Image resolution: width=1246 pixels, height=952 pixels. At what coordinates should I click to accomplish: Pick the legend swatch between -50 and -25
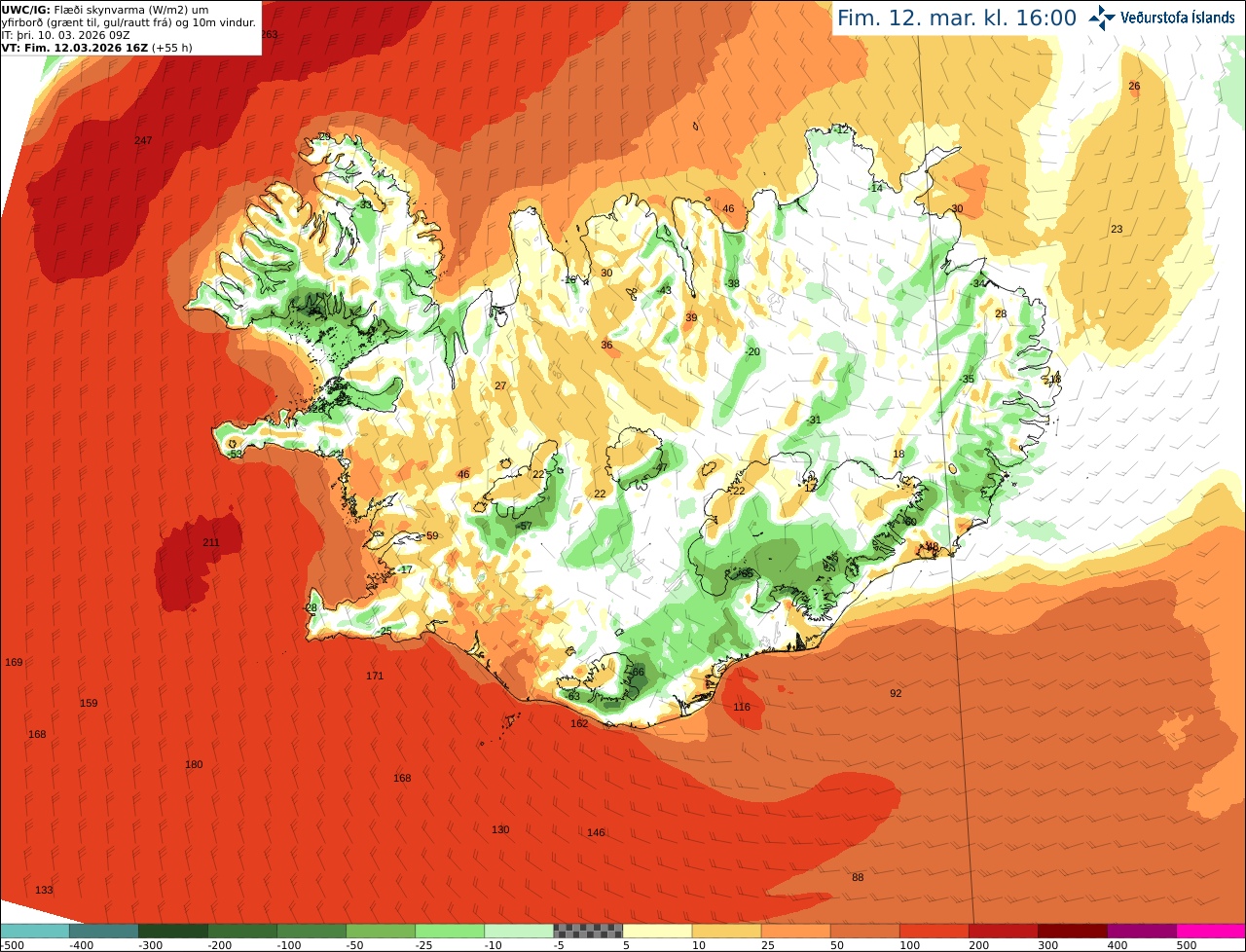pos(380,931)
